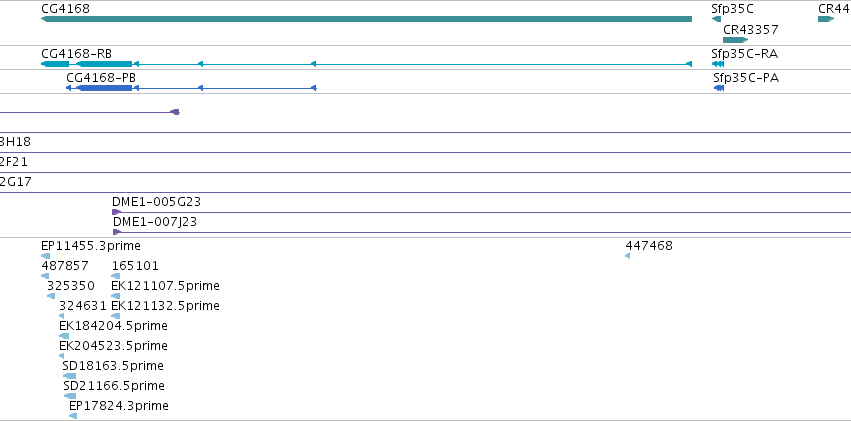Click the CG4168-PB rightmost exon arrow
Screen dimensions: 851x421
tap(313, 88)
